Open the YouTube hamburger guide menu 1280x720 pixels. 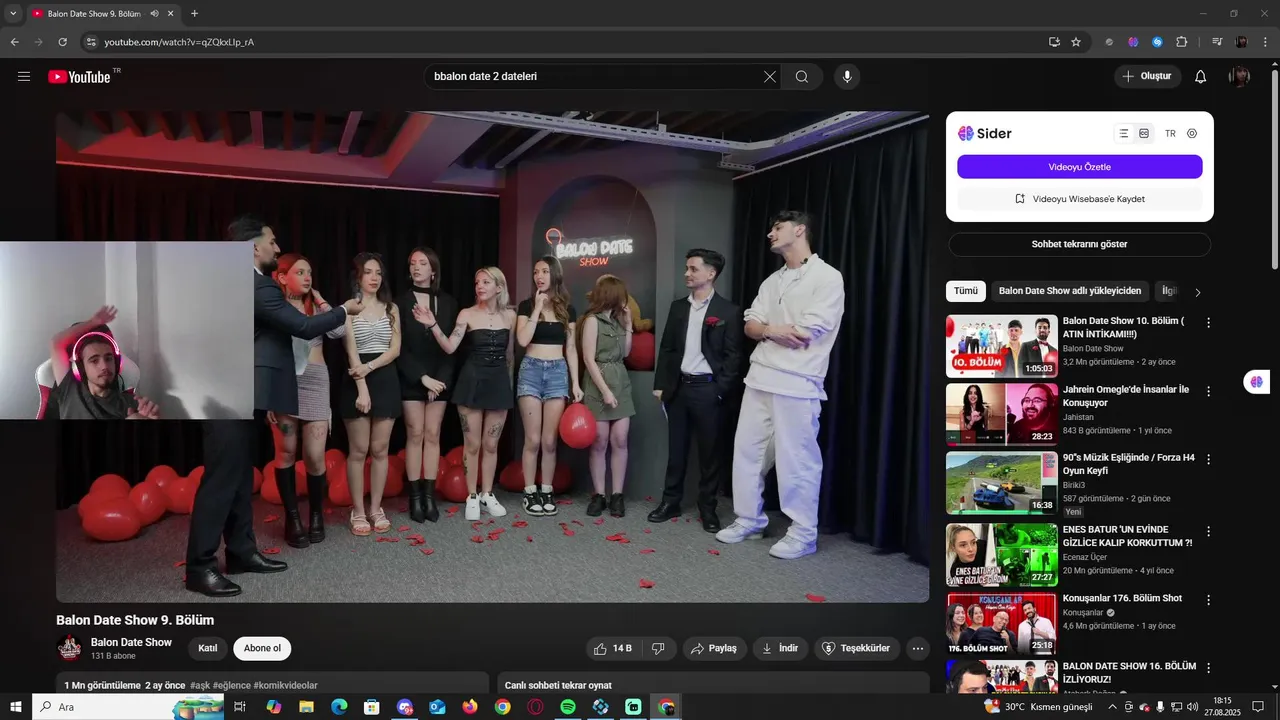24,77
